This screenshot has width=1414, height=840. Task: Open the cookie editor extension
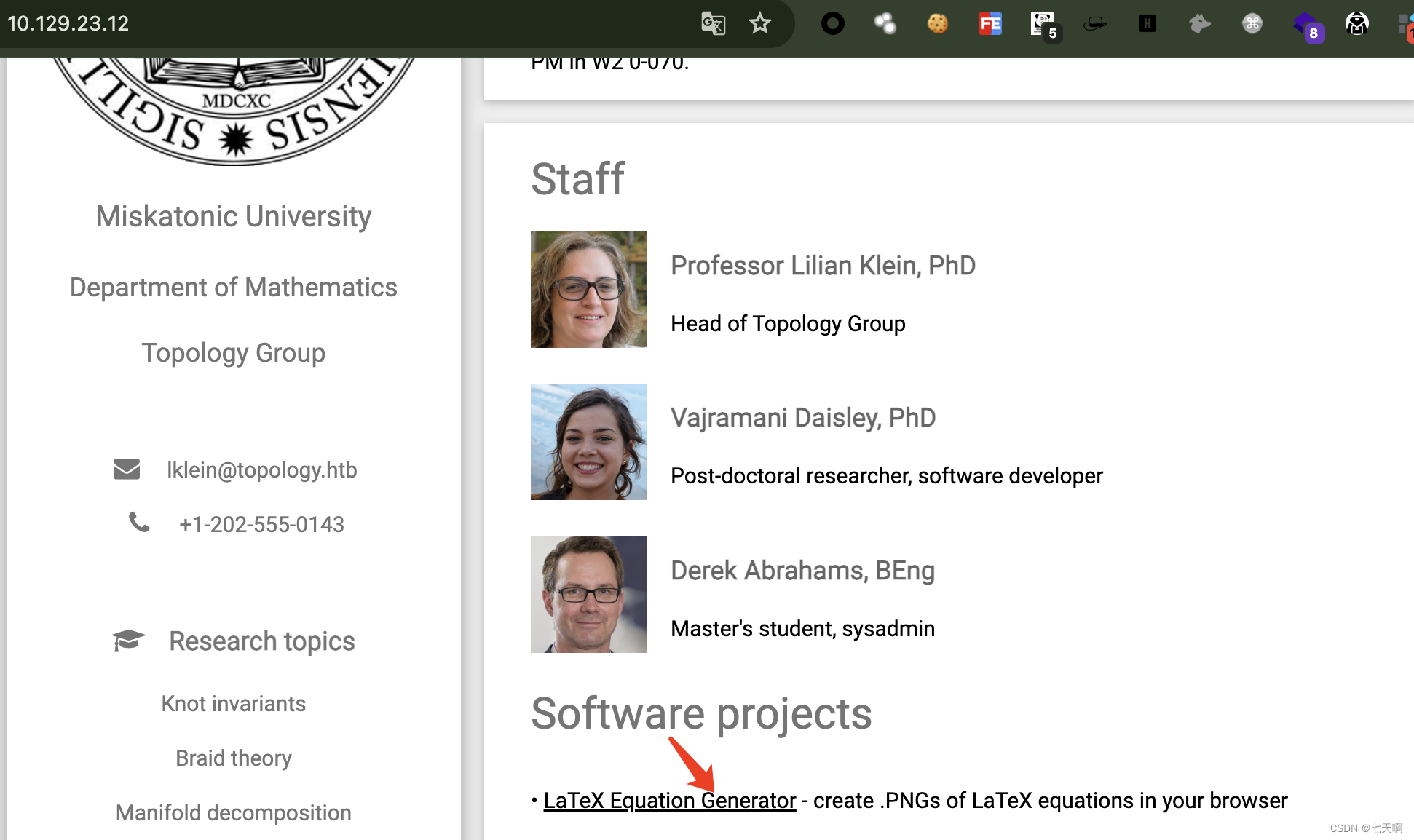click(937, 24)
